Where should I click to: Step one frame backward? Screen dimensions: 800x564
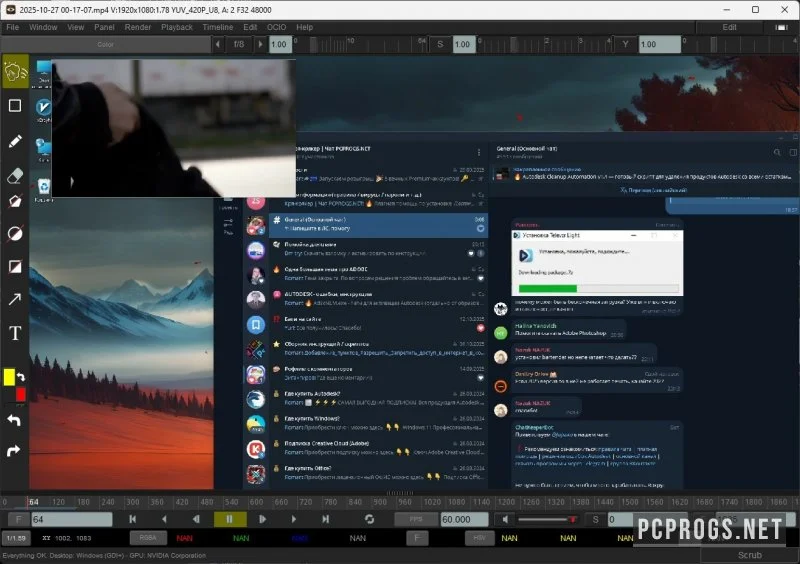coord(196,520)
